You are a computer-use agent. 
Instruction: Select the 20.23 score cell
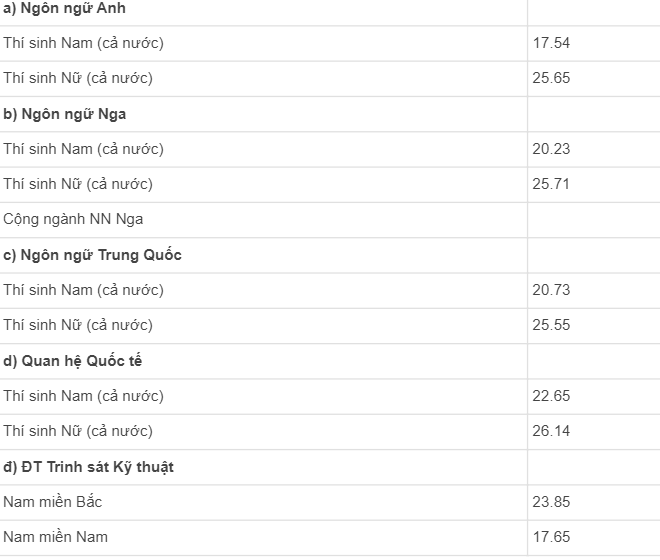point(551,149)
